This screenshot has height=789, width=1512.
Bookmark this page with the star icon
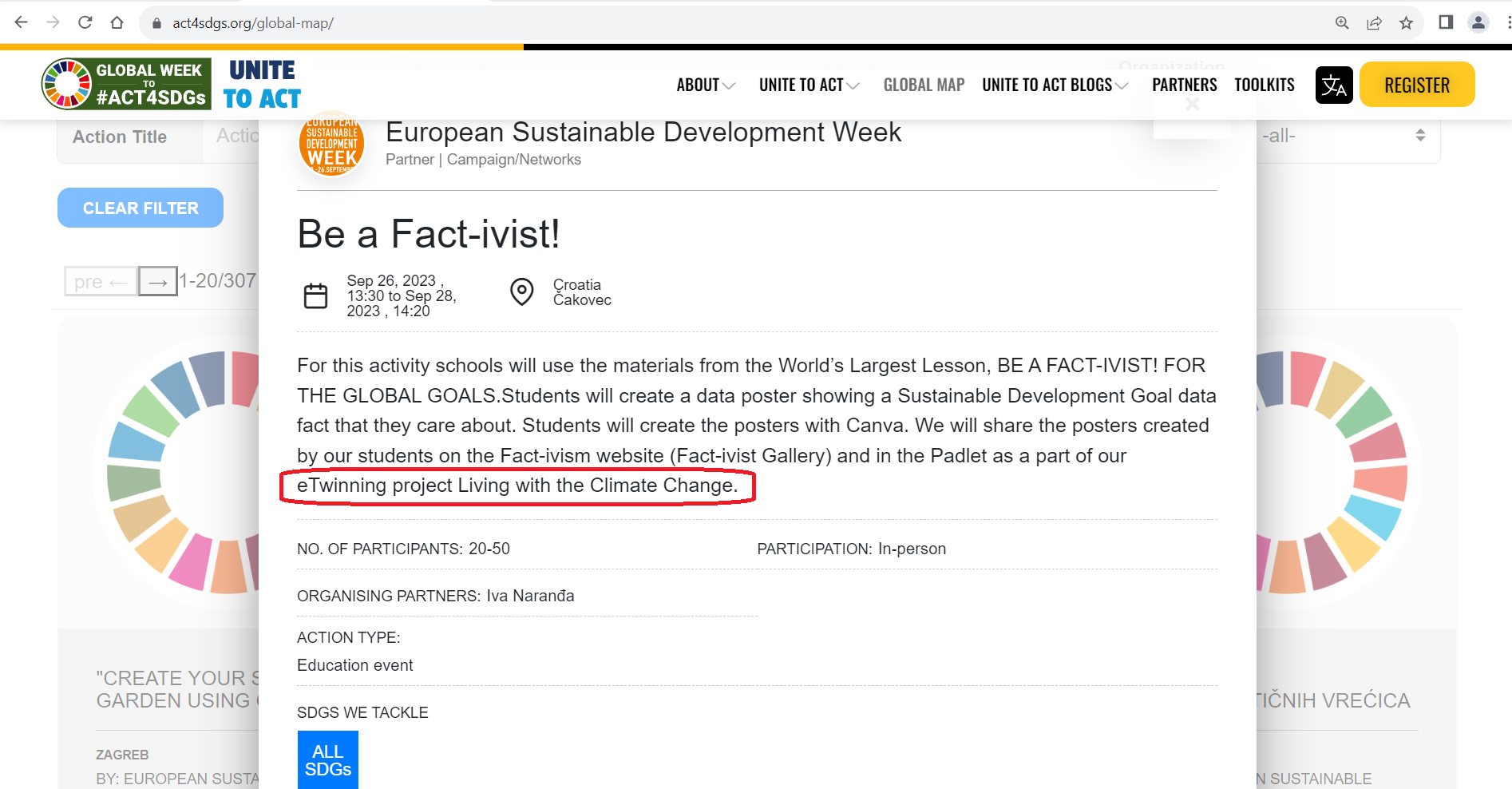click(x=1406, y=23)
